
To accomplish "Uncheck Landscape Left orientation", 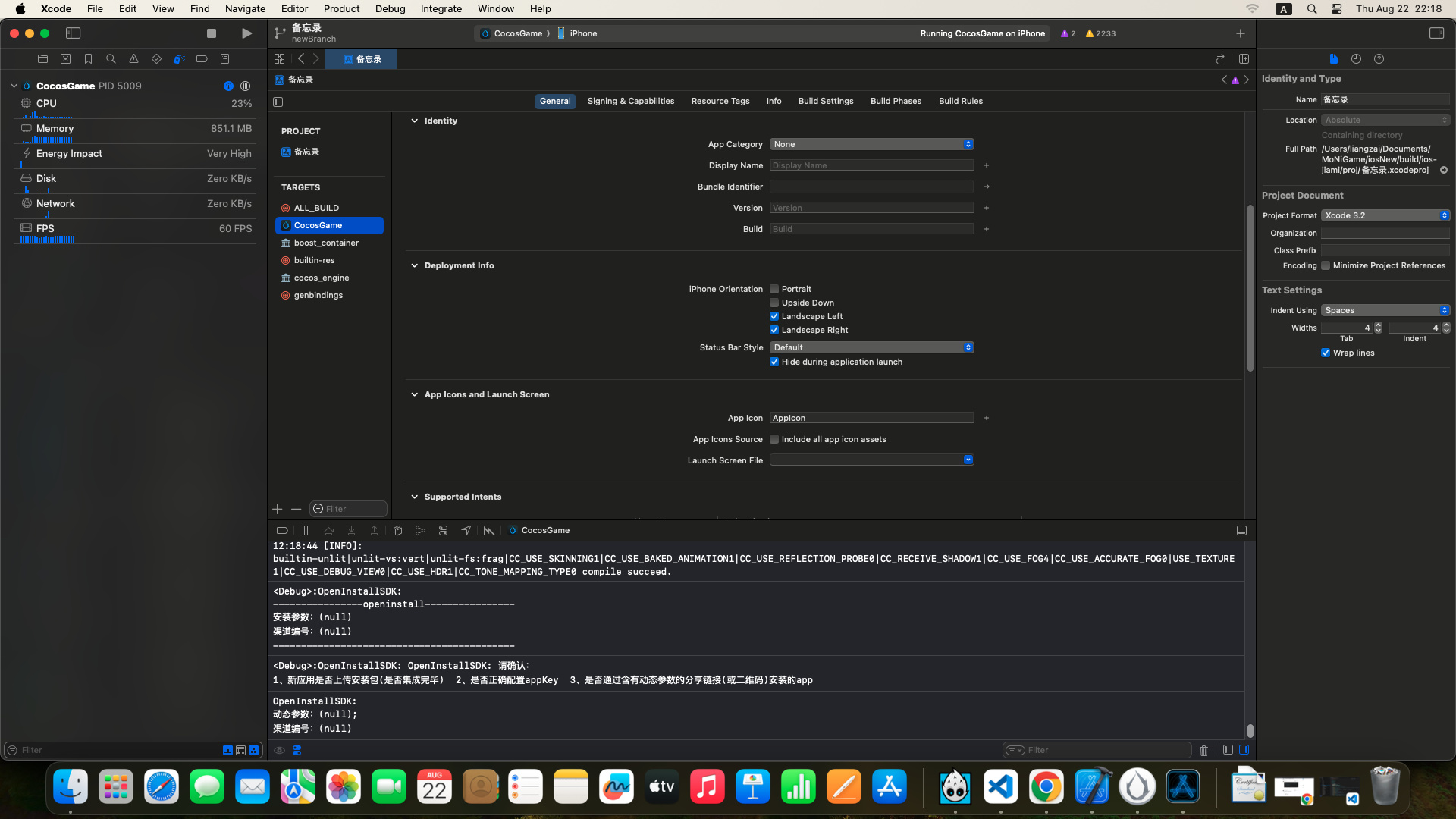I will [774, 316].
